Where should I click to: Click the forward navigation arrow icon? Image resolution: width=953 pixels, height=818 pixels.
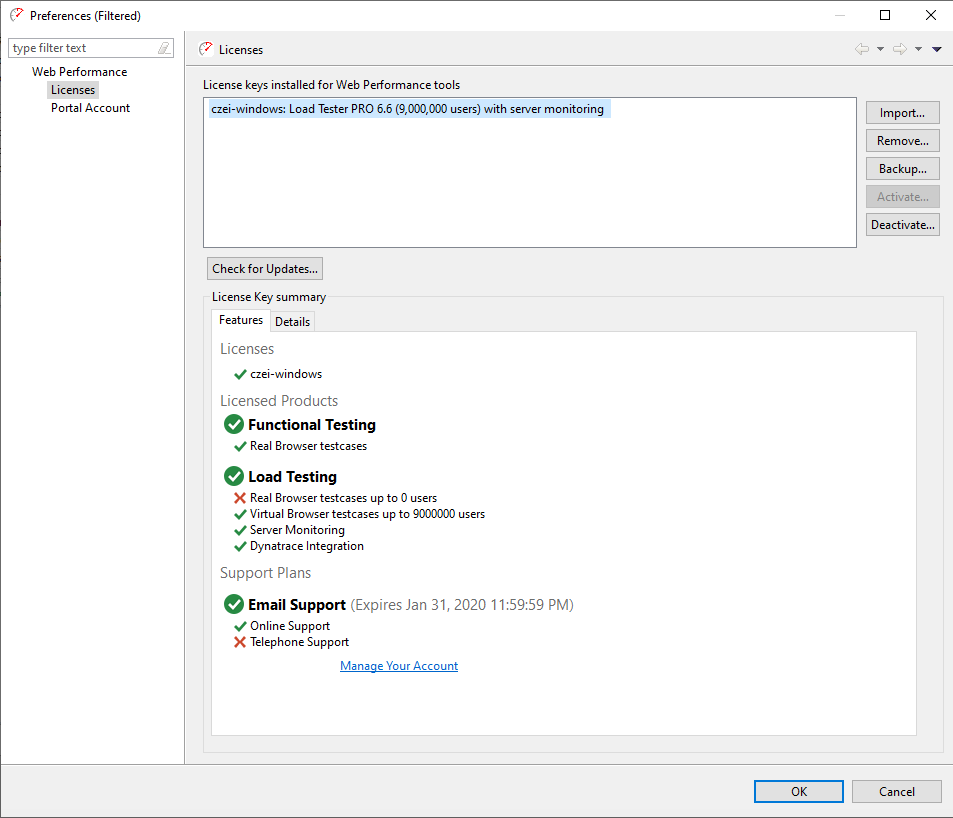click(x=900, y=49)
